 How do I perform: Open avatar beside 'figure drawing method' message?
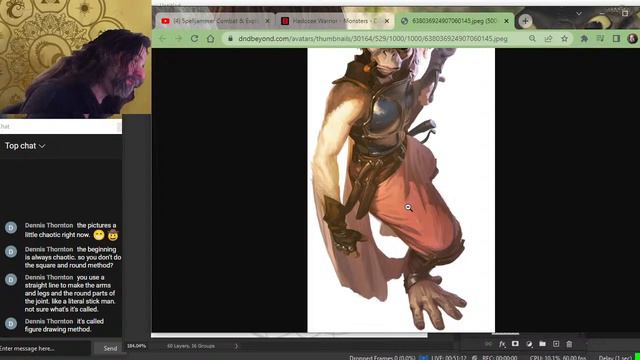click(11, 324)
